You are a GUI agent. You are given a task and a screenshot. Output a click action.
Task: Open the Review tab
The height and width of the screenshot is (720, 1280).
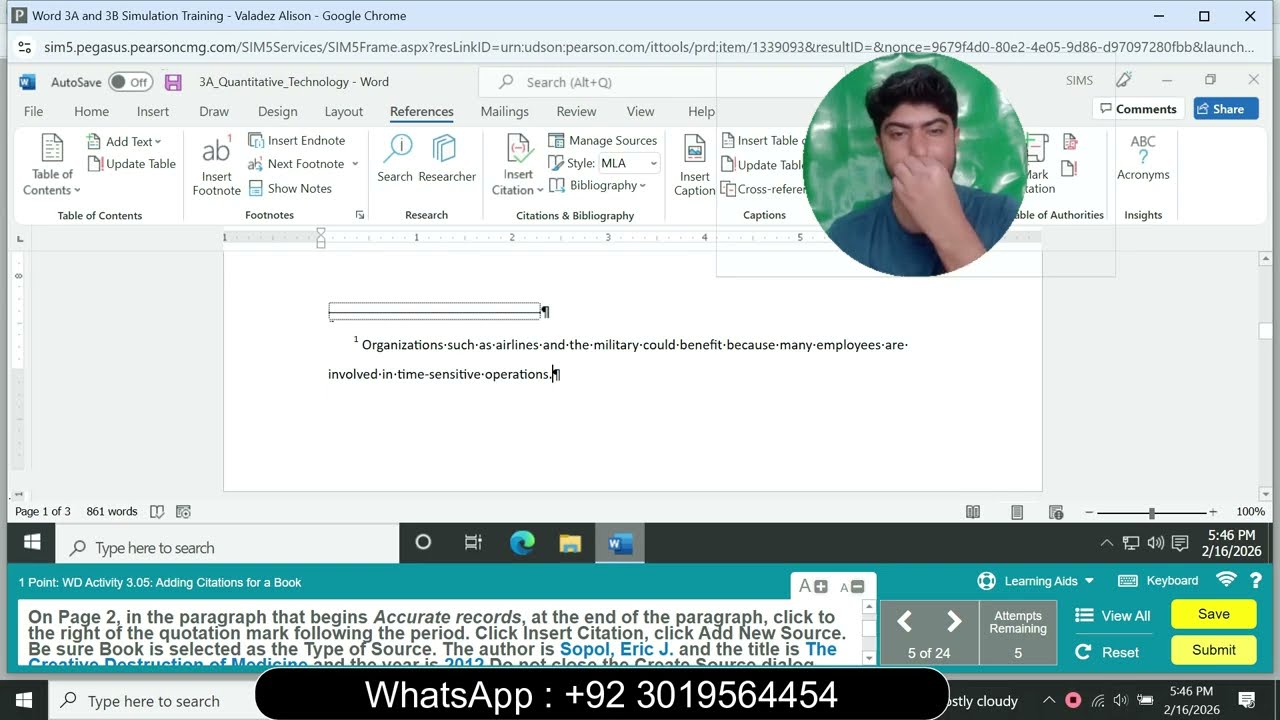(576, 111)
